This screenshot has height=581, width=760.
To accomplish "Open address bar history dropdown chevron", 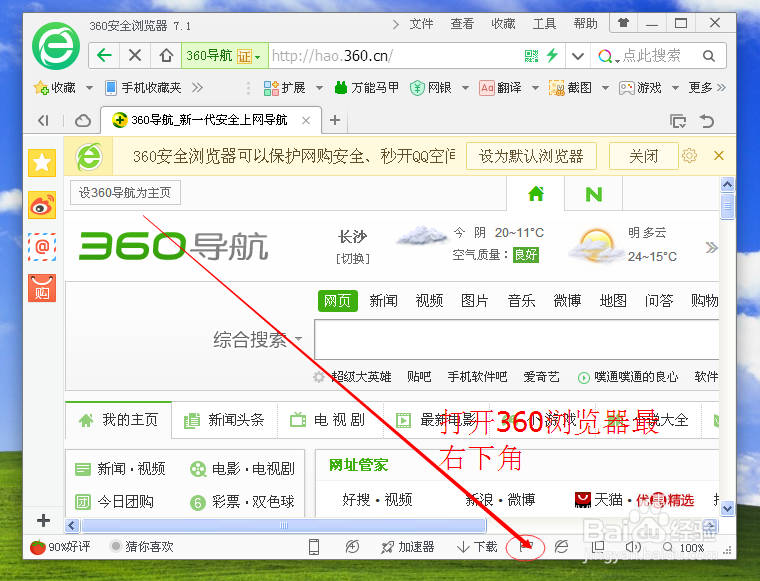I will tap(577, 56).
